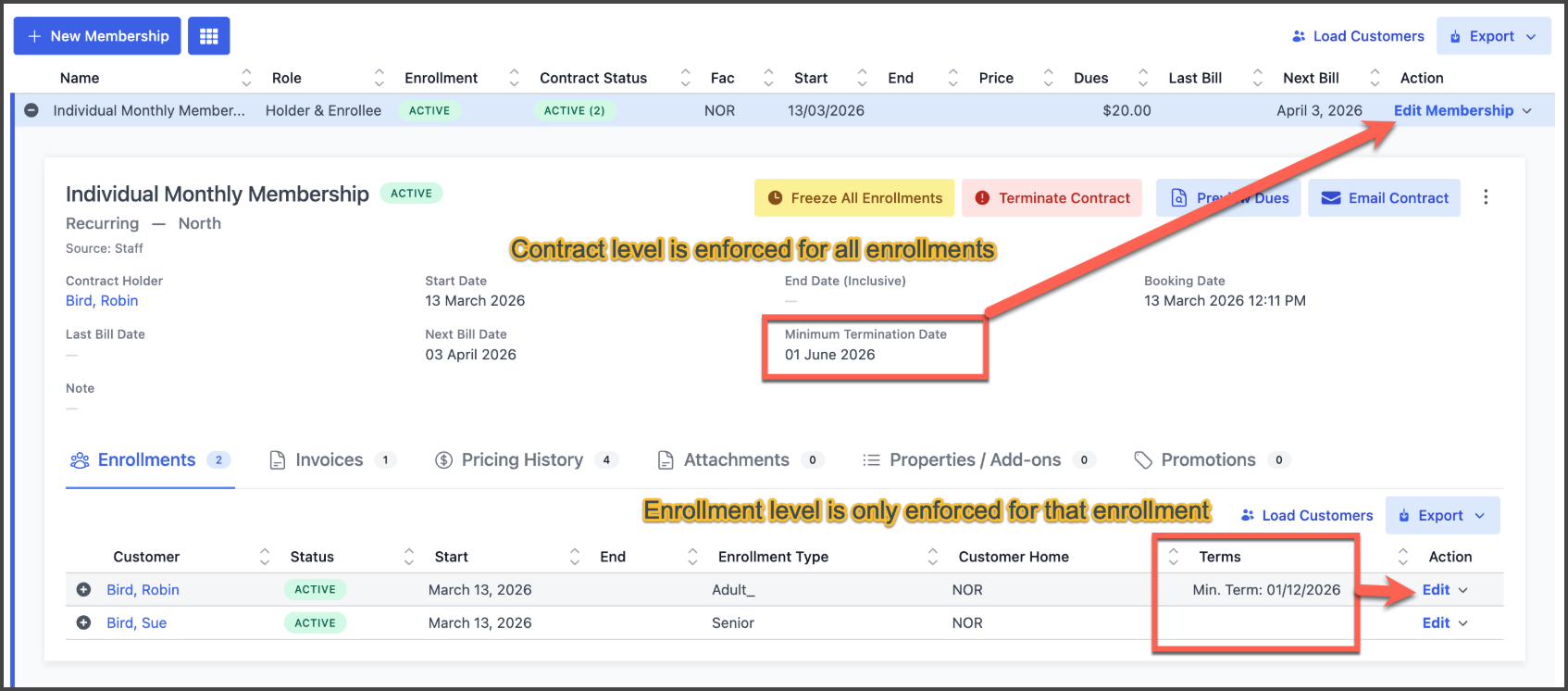Open the Pricing History tab

coord(522,460)
